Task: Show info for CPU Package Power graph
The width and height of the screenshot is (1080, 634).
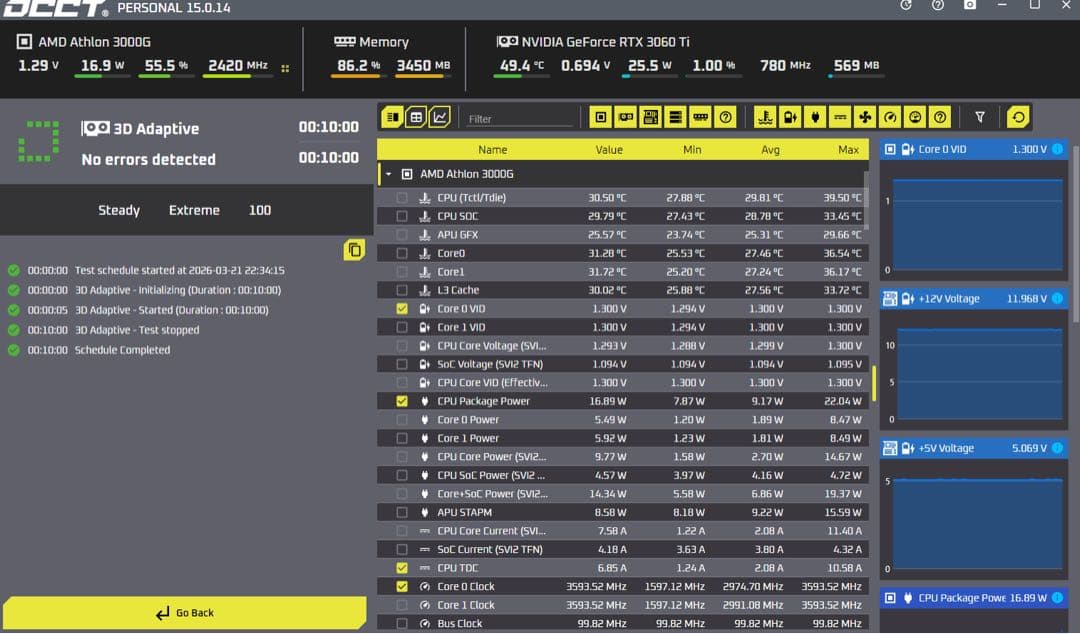Action: point(1057,597)
